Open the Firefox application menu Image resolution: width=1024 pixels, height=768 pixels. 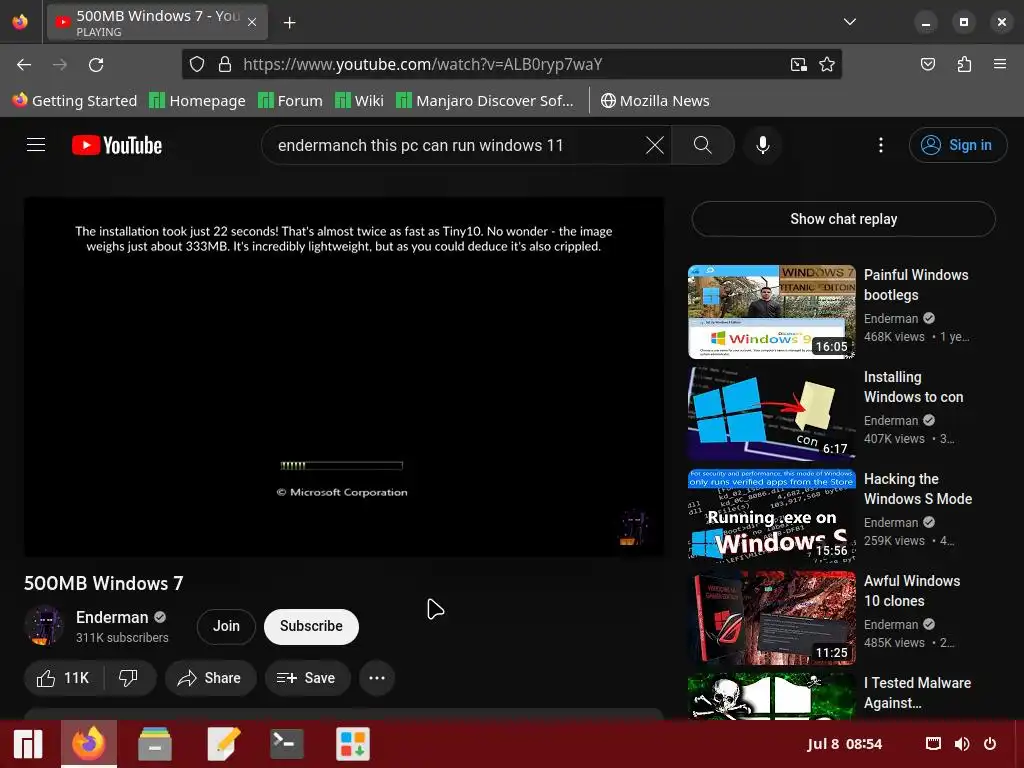(x=999, y=64)
